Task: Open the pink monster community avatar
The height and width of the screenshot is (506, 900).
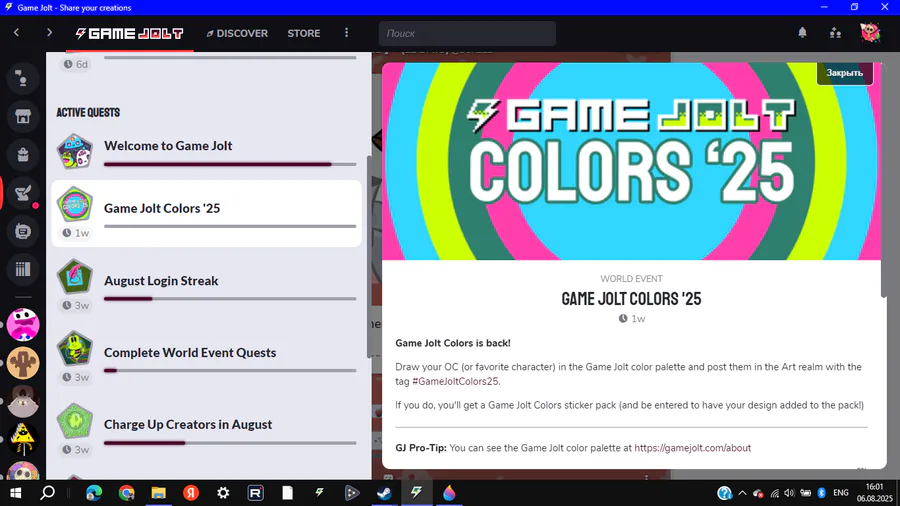Action: (x=23, y=325)
